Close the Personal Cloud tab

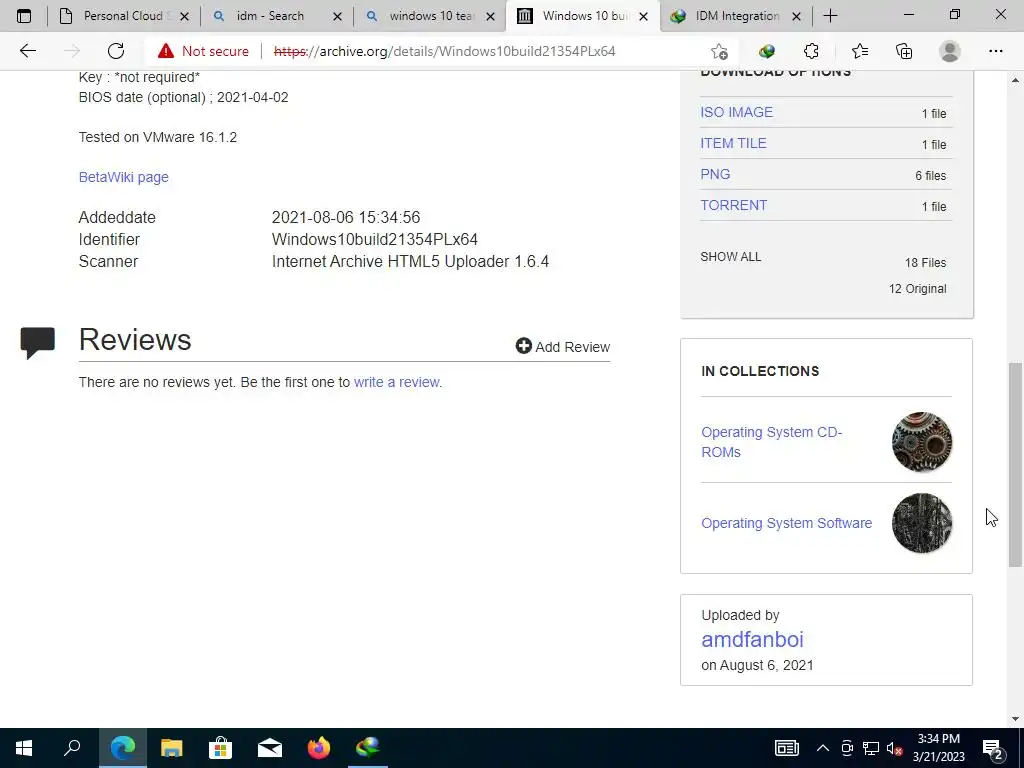[x=184, y=17]
